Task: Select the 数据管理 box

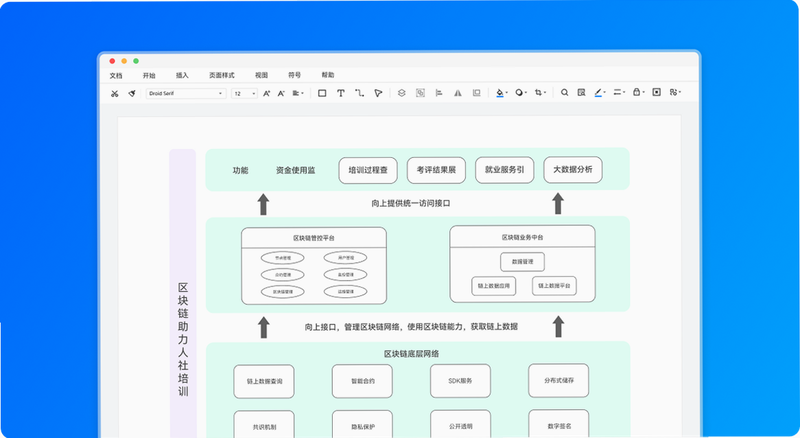Action: (x=522, y=261)
